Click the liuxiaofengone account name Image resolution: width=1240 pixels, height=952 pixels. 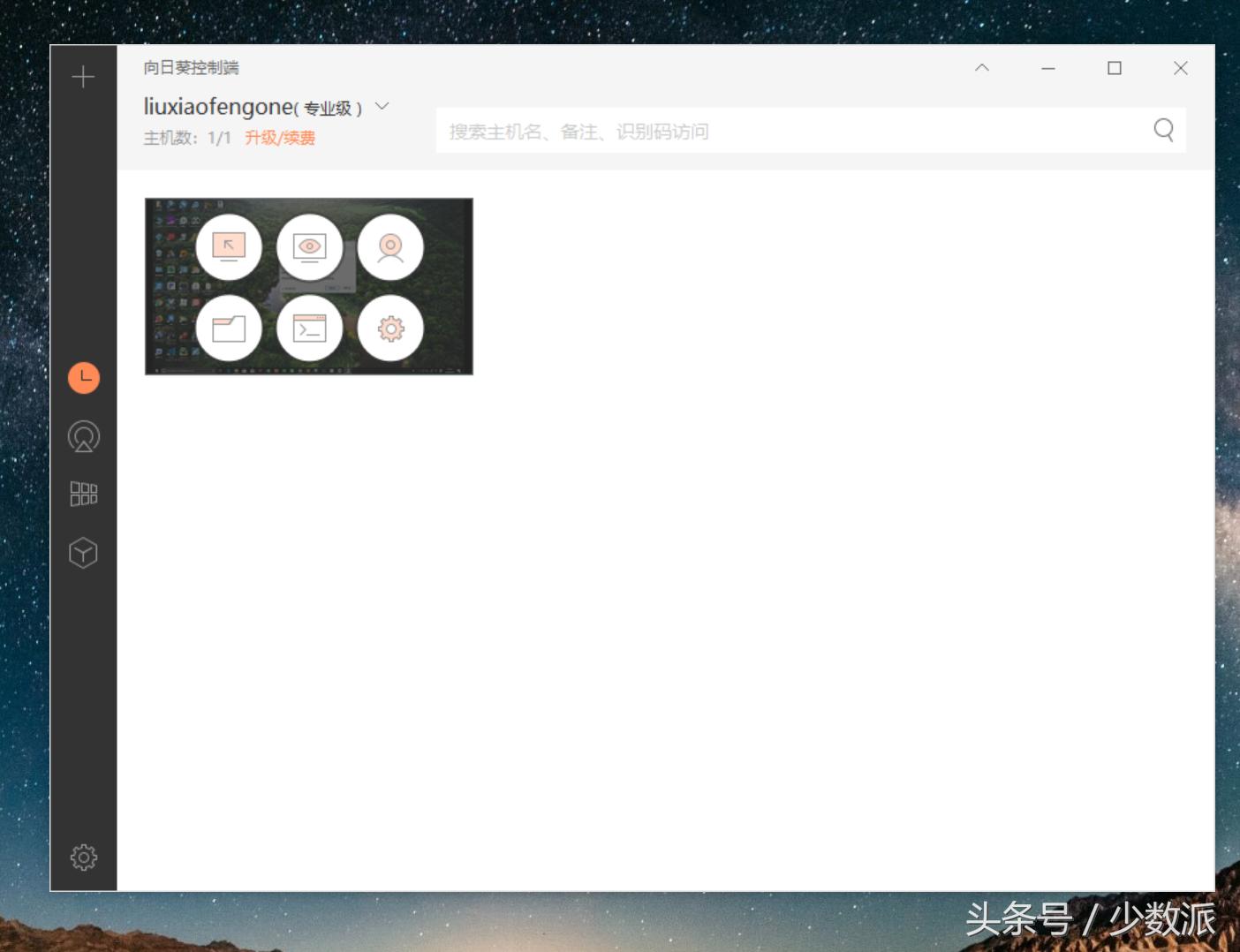pyautogui.click(x=218, y=107)
